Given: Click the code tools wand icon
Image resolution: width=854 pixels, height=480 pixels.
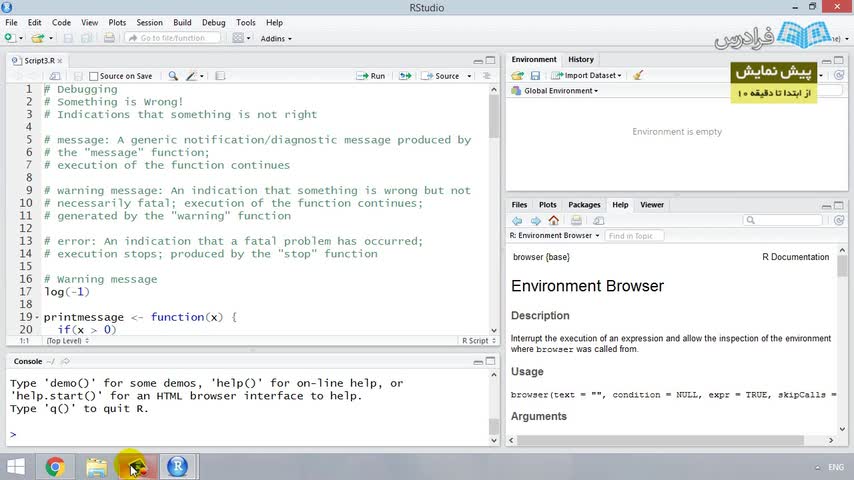Looking at the screenshot, I should pos(192,76).
